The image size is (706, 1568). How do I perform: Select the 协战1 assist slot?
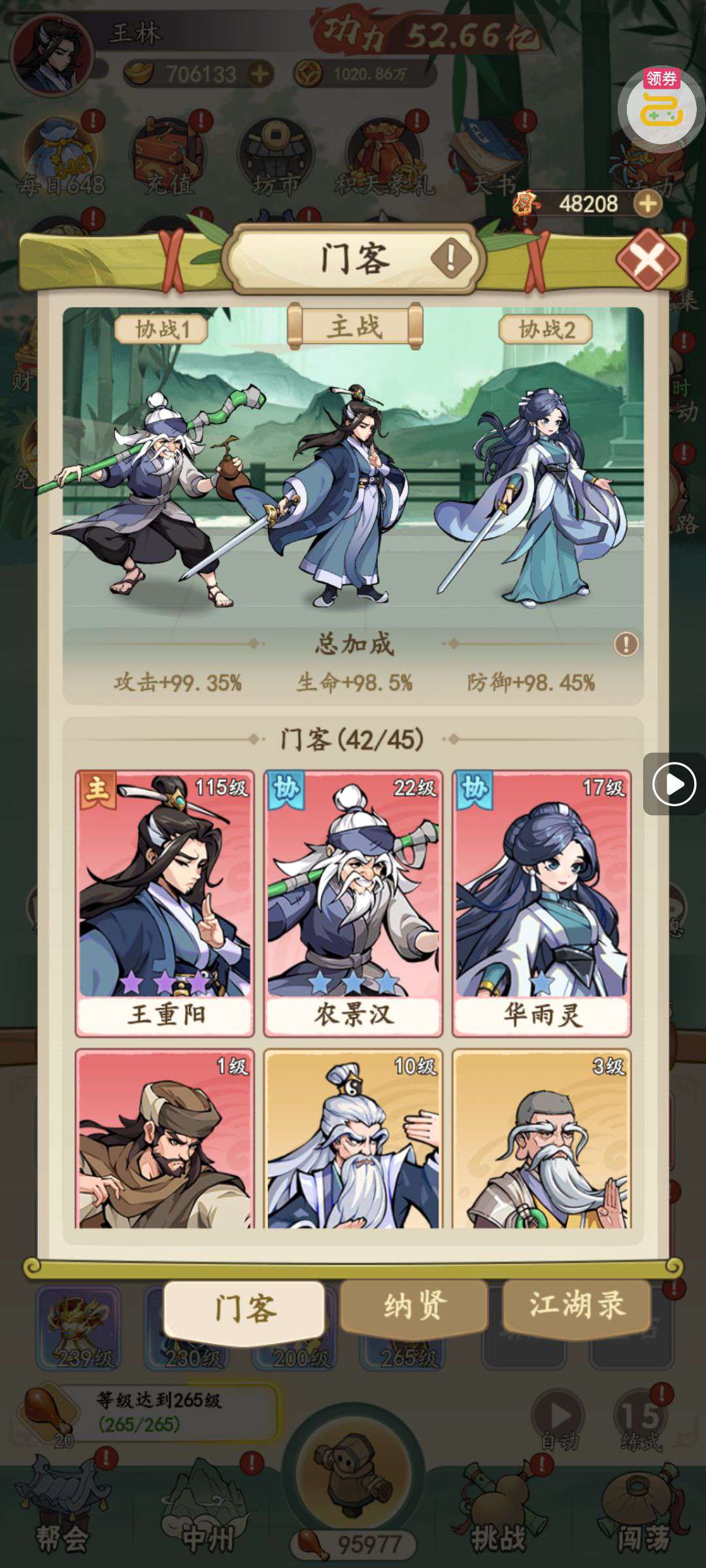[161, 329]
